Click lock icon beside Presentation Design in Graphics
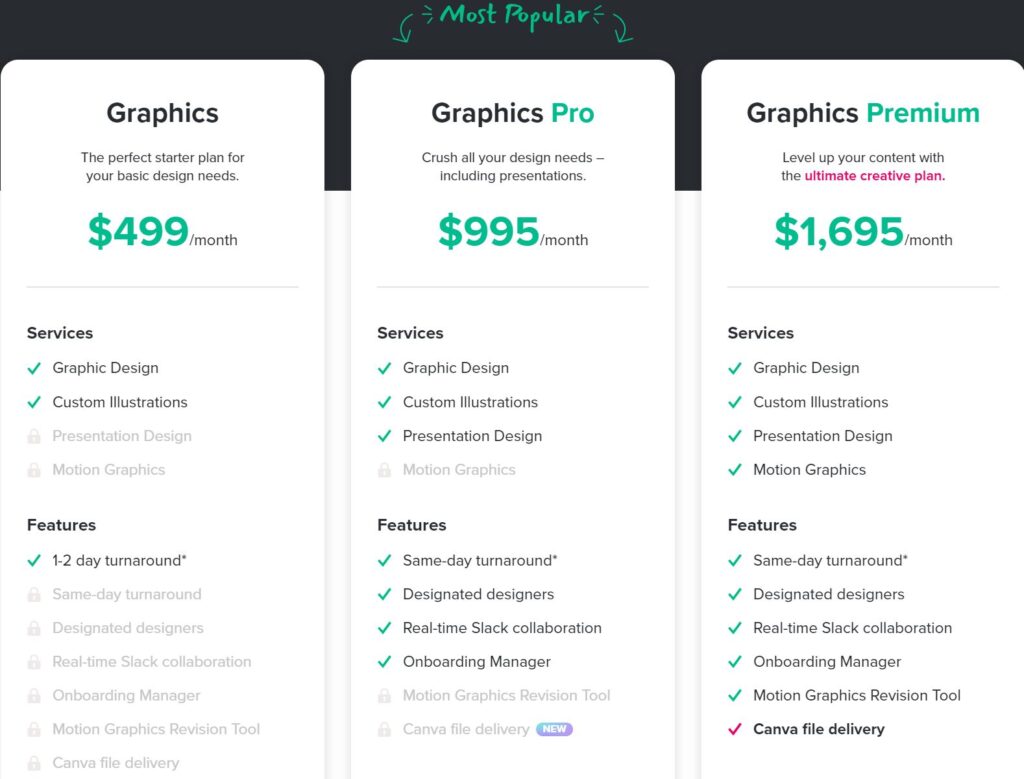 tap(34, 437)
